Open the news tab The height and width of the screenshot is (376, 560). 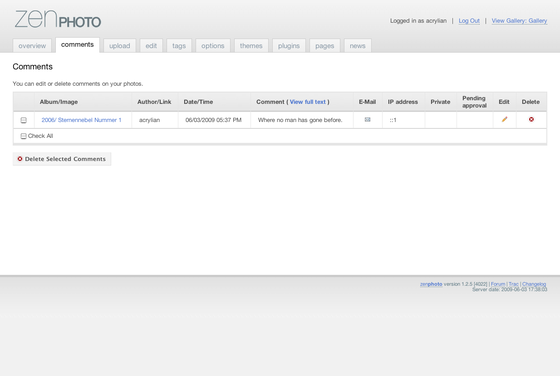[358, 46]
